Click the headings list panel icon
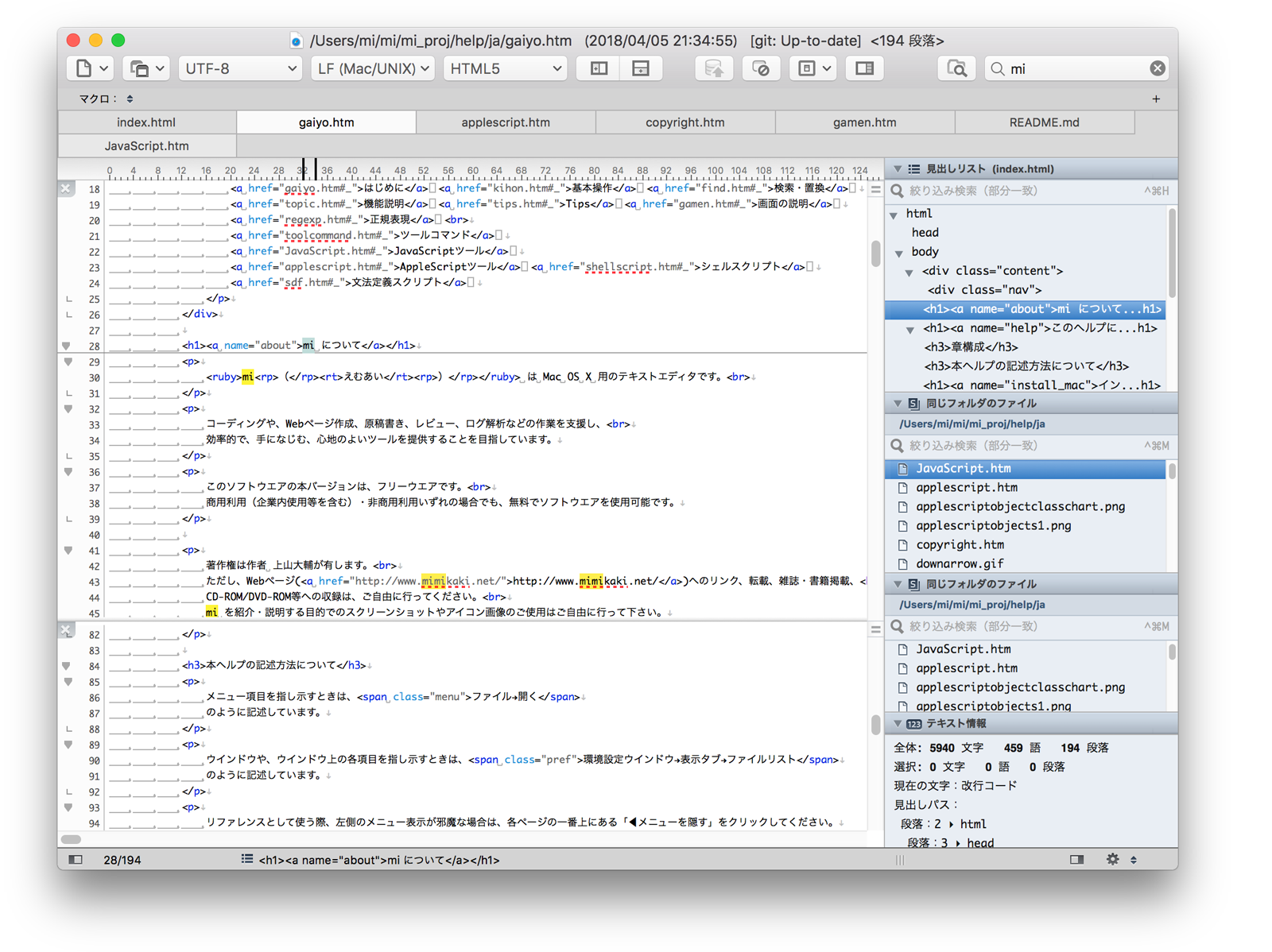Screen dimensions: 1272x952 click(914, 168)
